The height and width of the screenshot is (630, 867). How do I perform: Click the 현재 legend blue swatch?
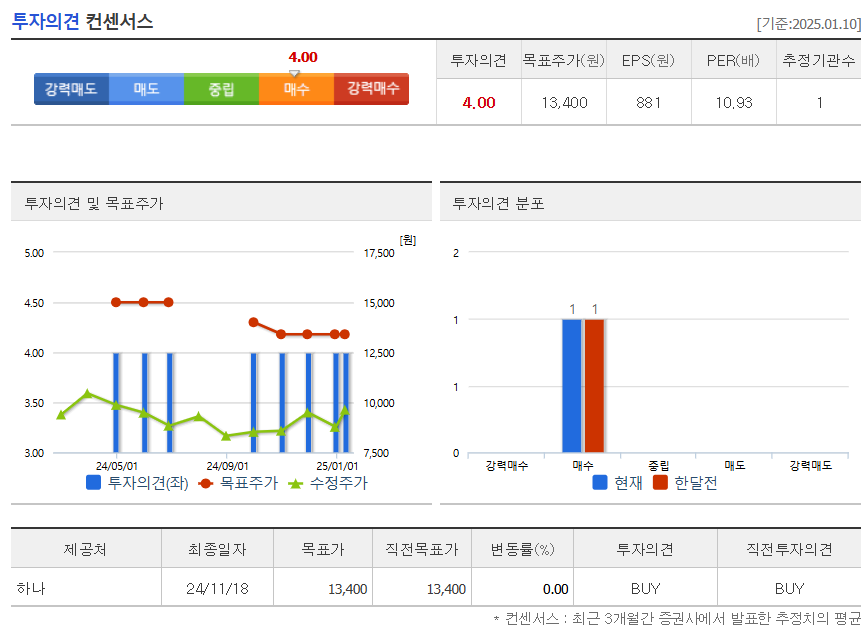[x=600, y=482]
